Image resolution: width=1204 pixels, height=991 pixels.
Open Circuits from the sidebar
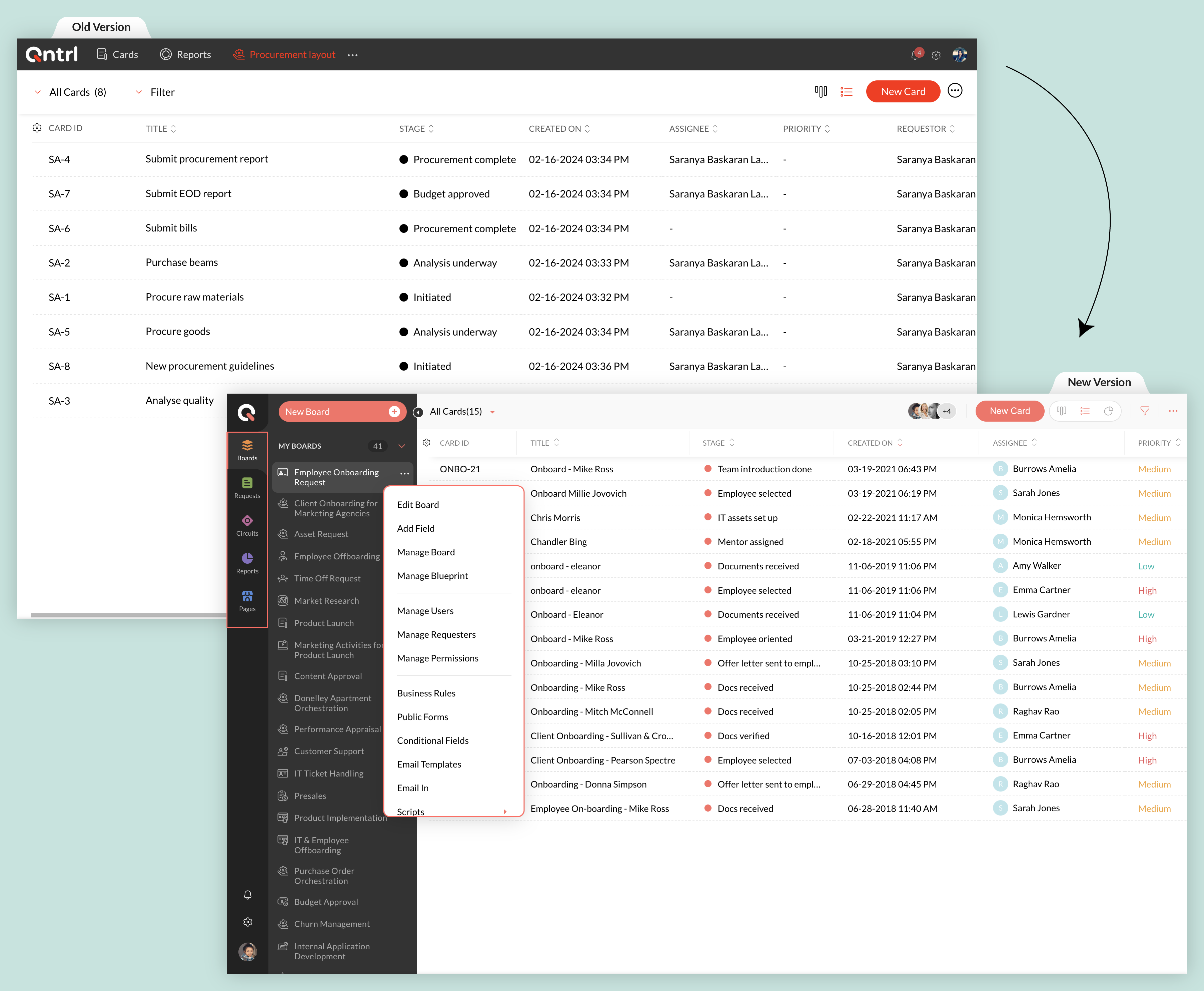point(247,525)
